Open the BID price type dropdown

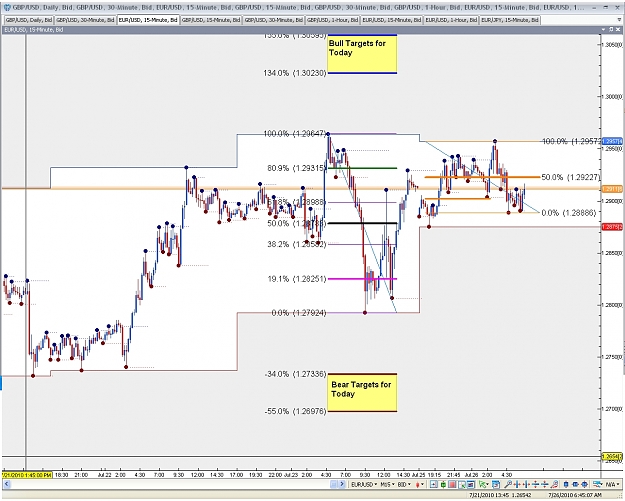click(404, 484)
